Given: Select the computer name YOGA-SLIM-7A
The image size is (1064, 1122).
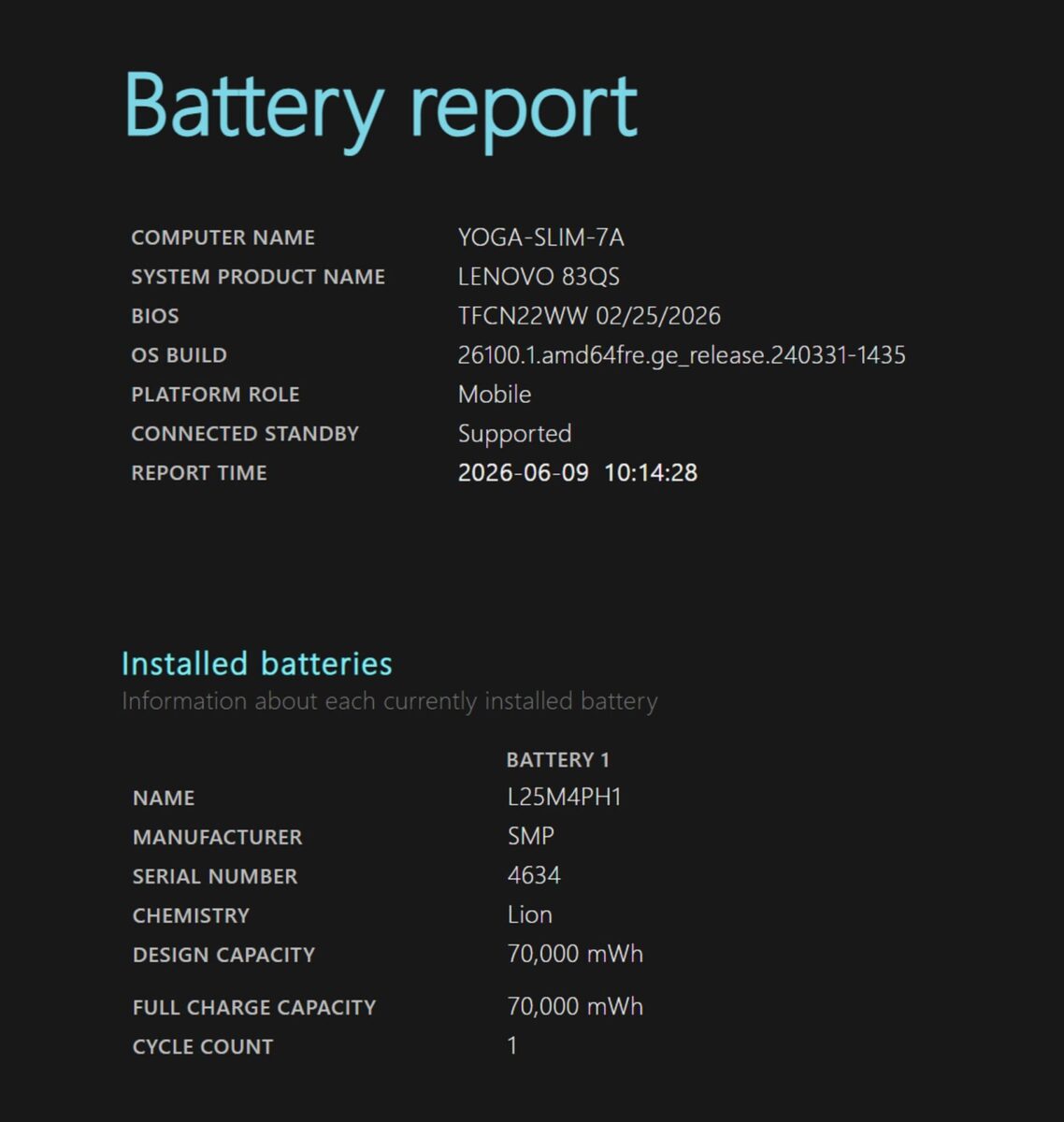Looking at the screenshot, I should click(x=540, y=237).
